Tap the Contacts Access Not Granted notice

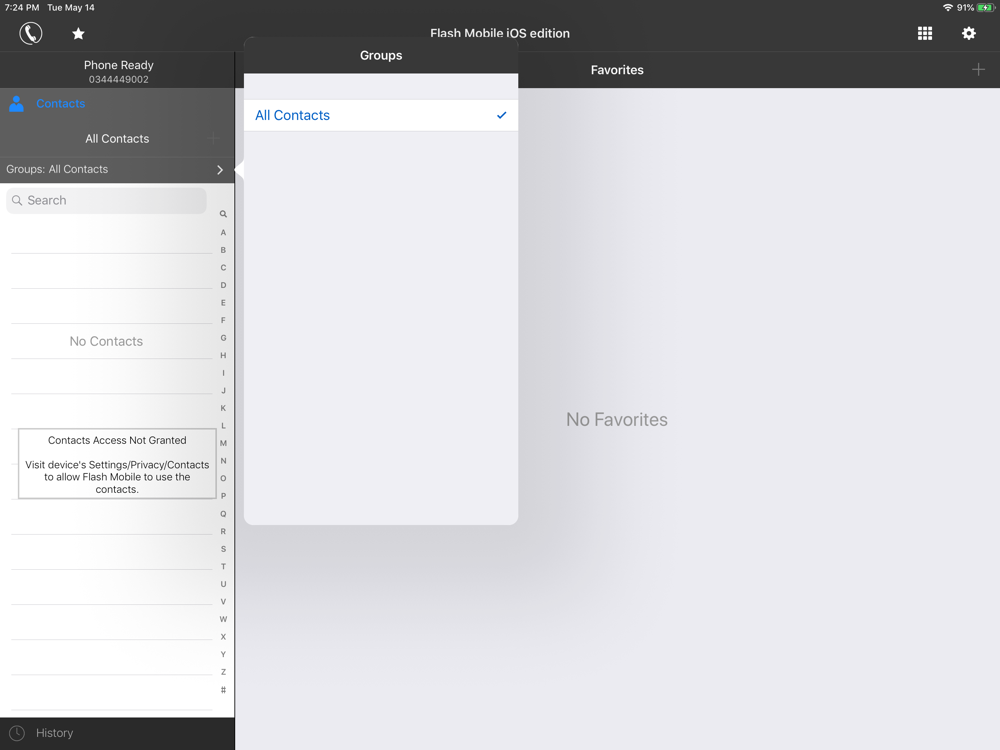117,464
